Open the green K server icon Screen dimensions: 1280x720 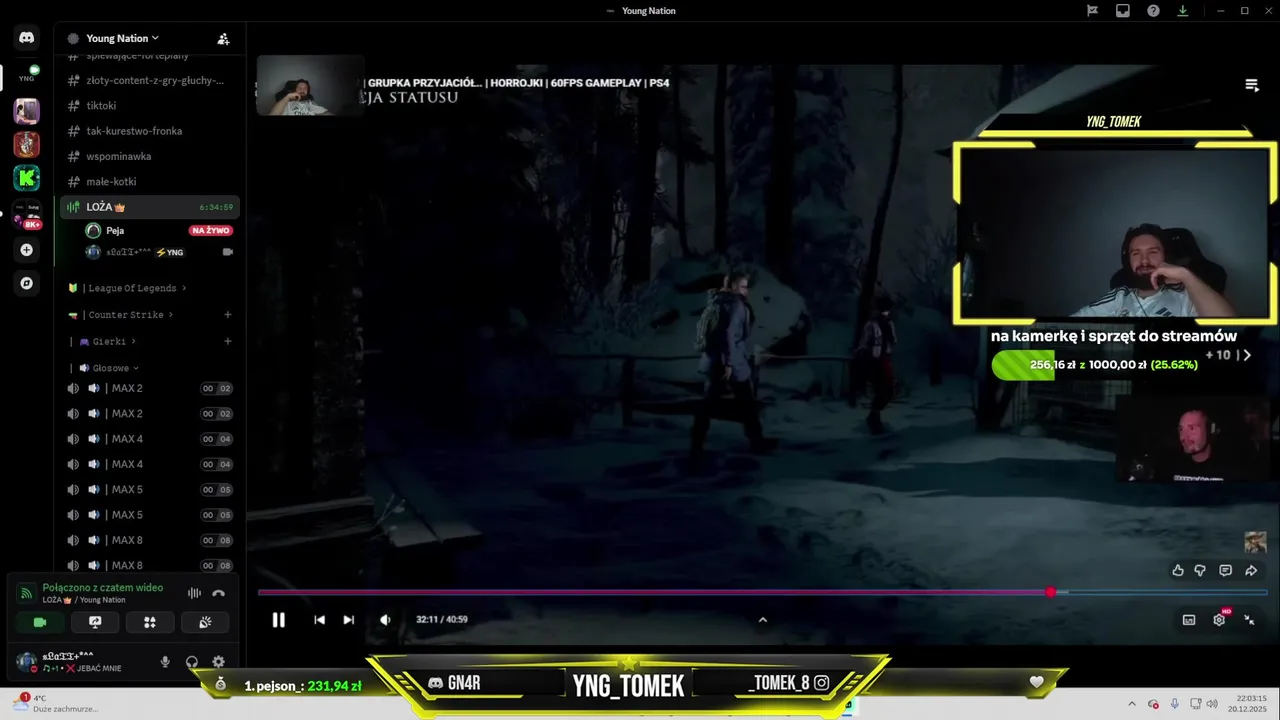click(x=27, y=178)
